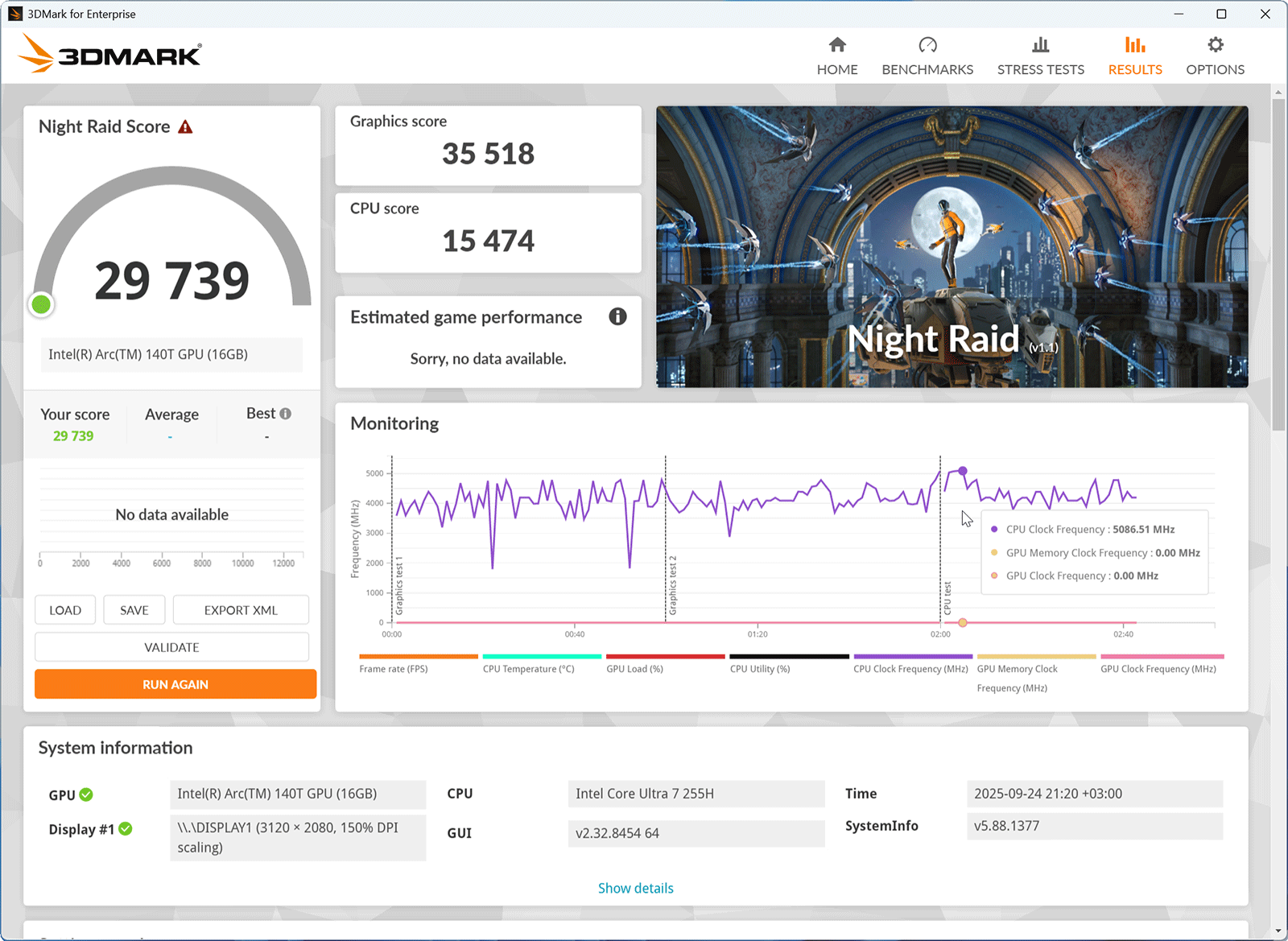Toggle the GPU Load (%) legend bar
The width and height of the screenshot is (1288, 941).
pyautogui.click(x=666, y=657)
